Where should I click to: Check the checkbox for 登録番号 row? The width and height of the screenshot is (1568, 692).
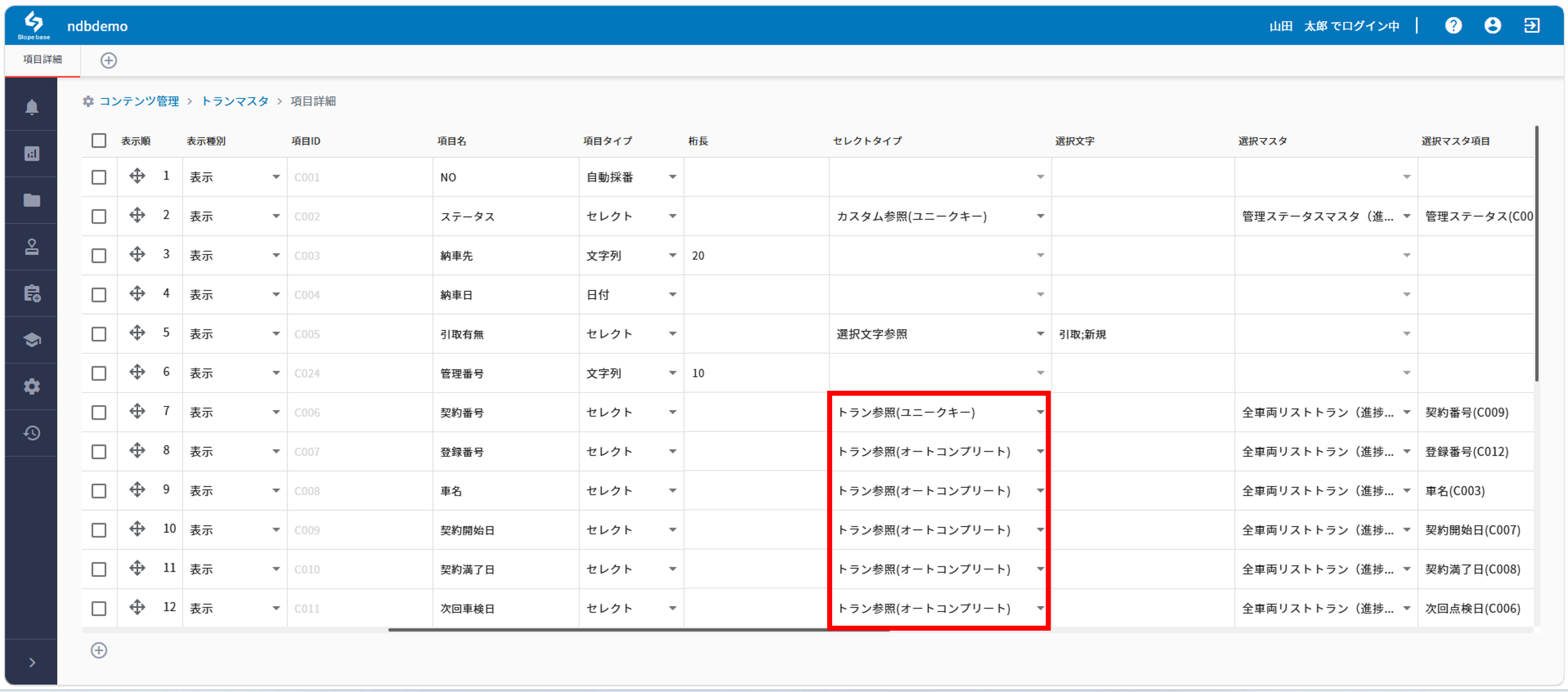[99, 452]
